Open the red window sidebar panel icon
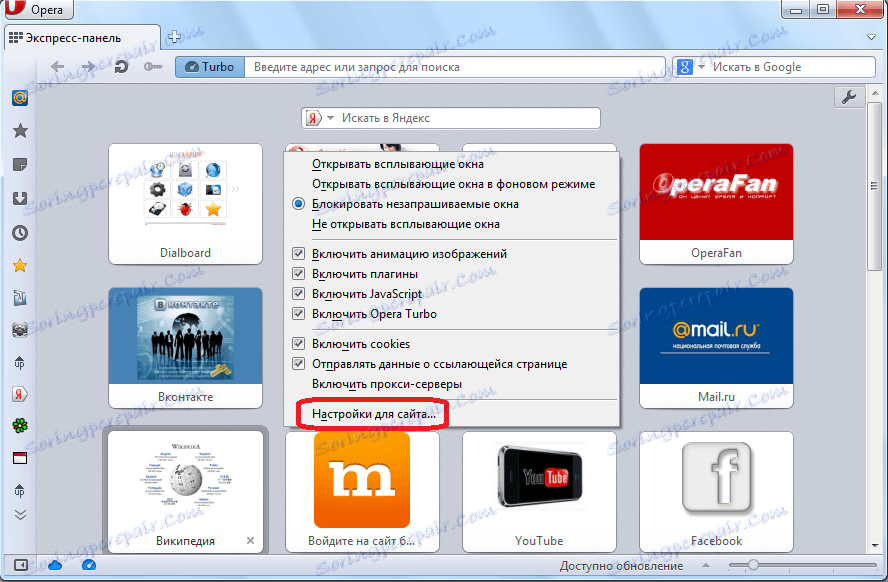The image size is (888, 582). [20, 458]
